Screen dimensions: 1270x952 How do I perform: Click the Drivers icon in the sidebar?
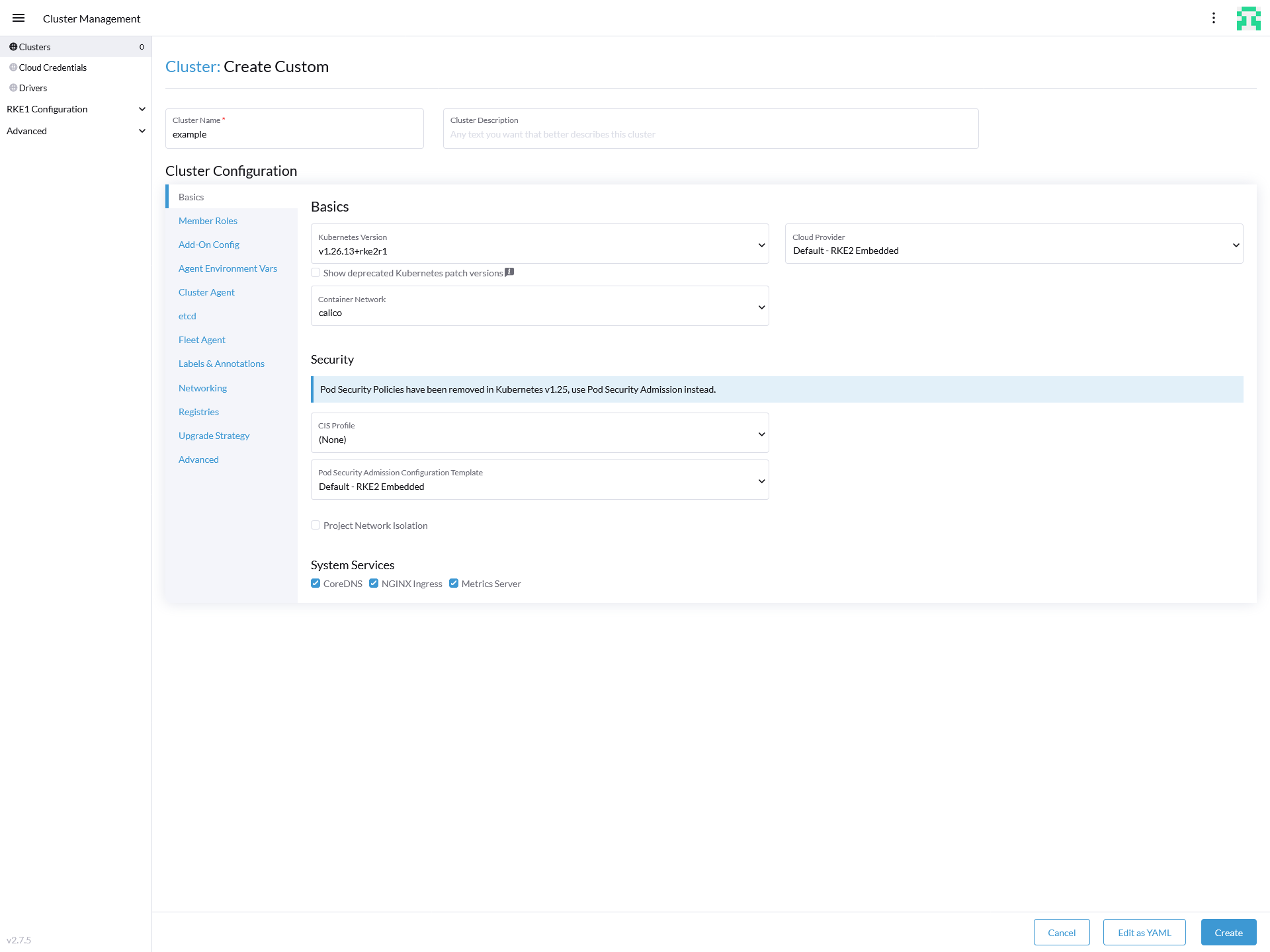12,87
